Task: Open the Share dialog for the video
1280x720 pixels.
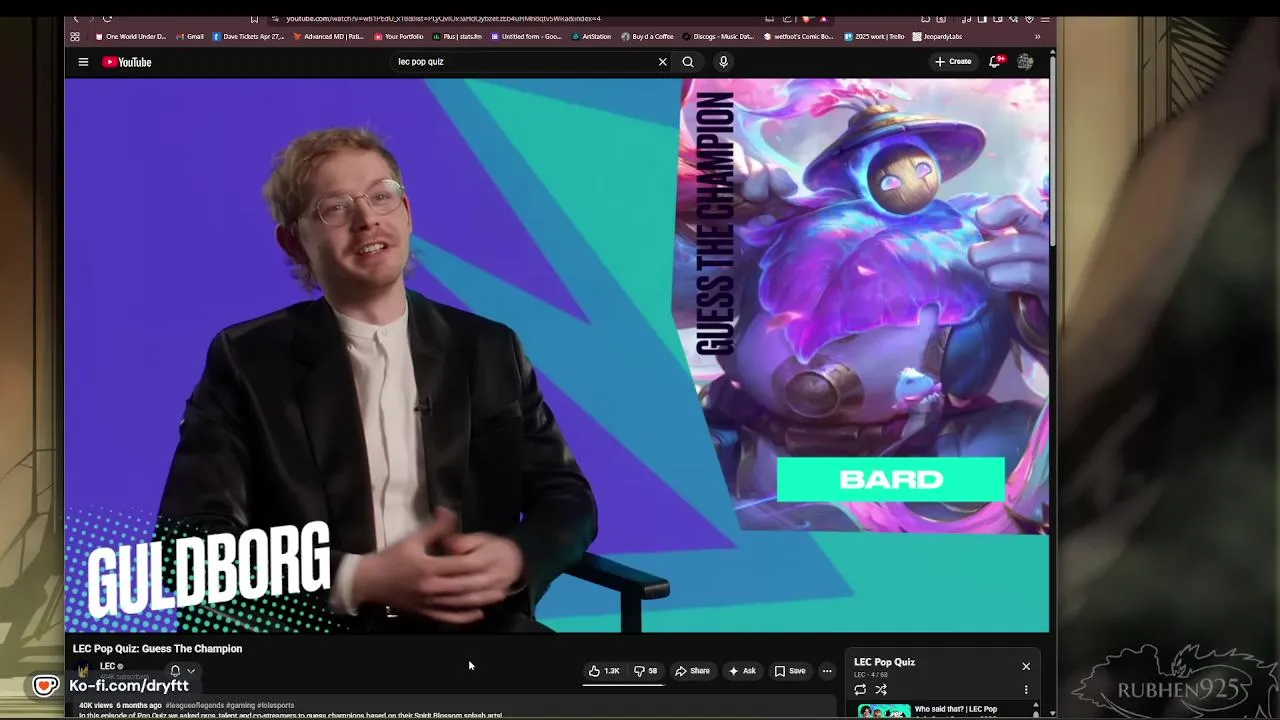Action: point(692,671)
